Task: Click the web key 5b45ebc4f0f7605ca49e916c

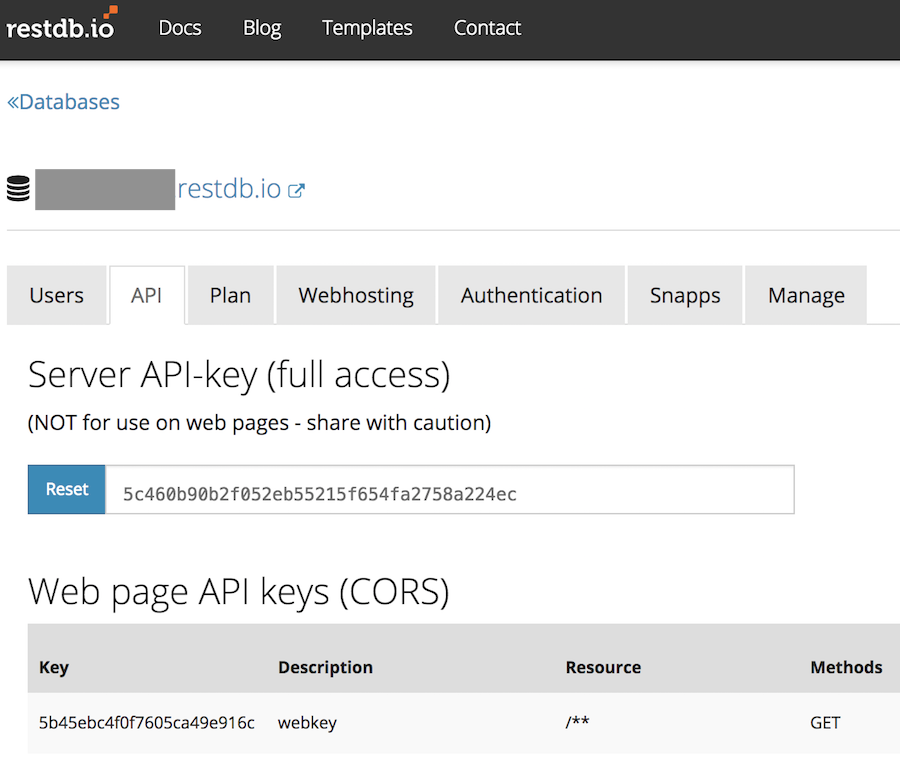Action: (147, 723)
